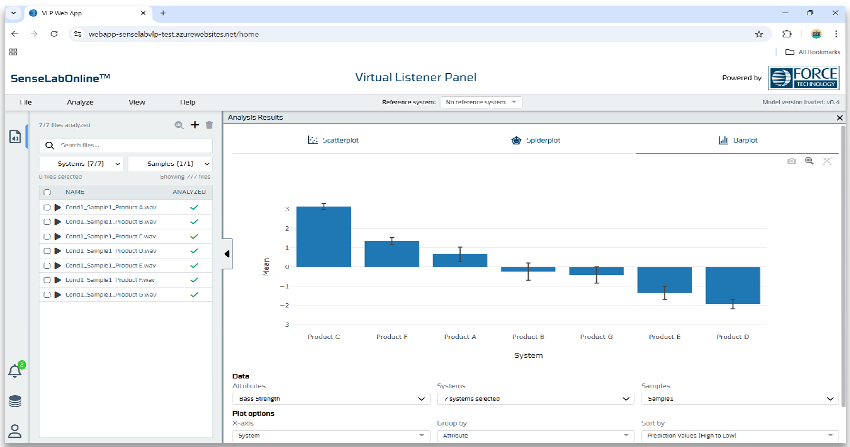
Task: Play Cond1_Sample1_Product B.wav
Action: click(x=58, y=222)
